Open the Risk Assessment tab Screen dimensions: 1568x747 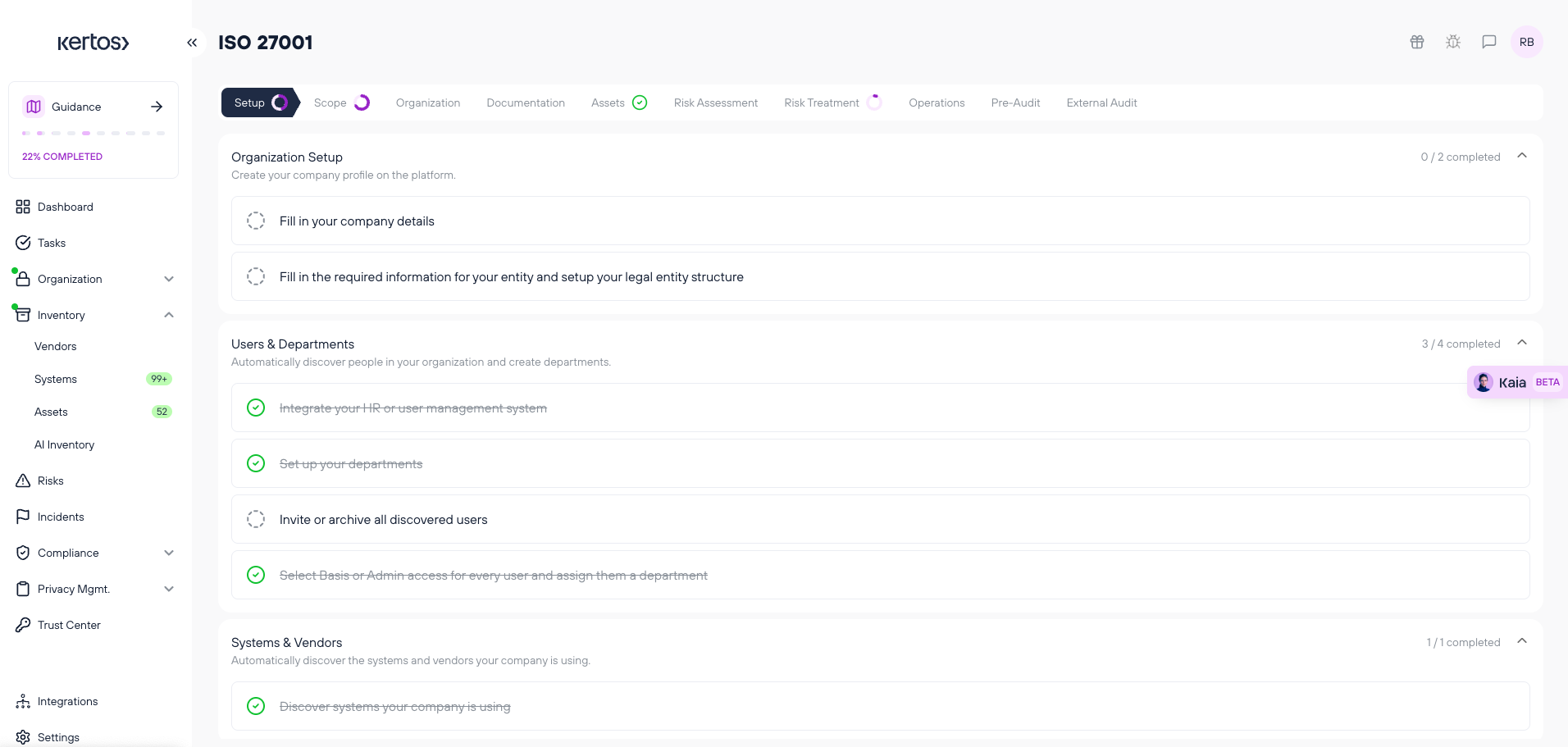716,102
